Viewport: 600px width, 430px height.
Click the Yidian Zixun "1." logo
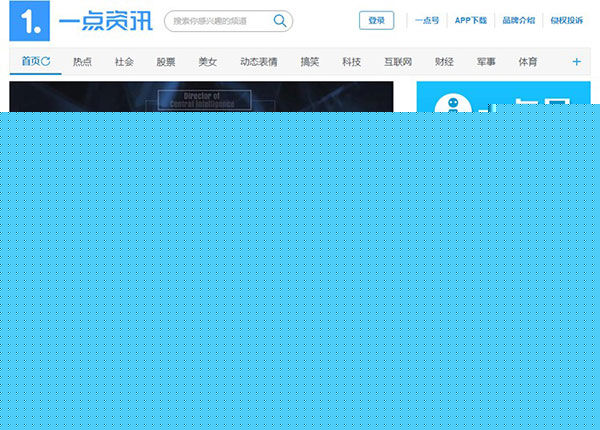pos(29,21)
